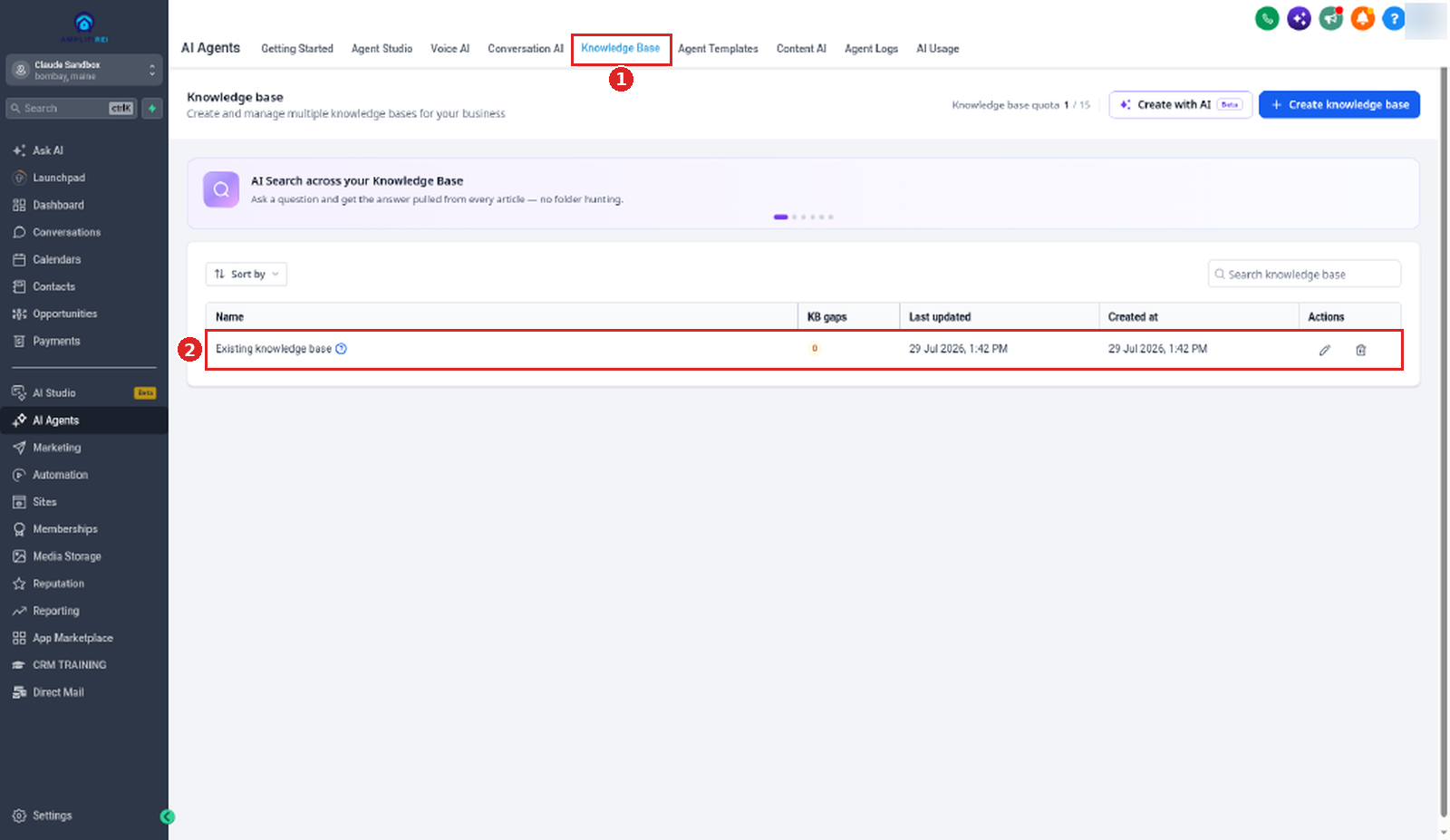Click Create knowledge base button
Viewport: 1450px width, 840px height.
pos(1339,105)
